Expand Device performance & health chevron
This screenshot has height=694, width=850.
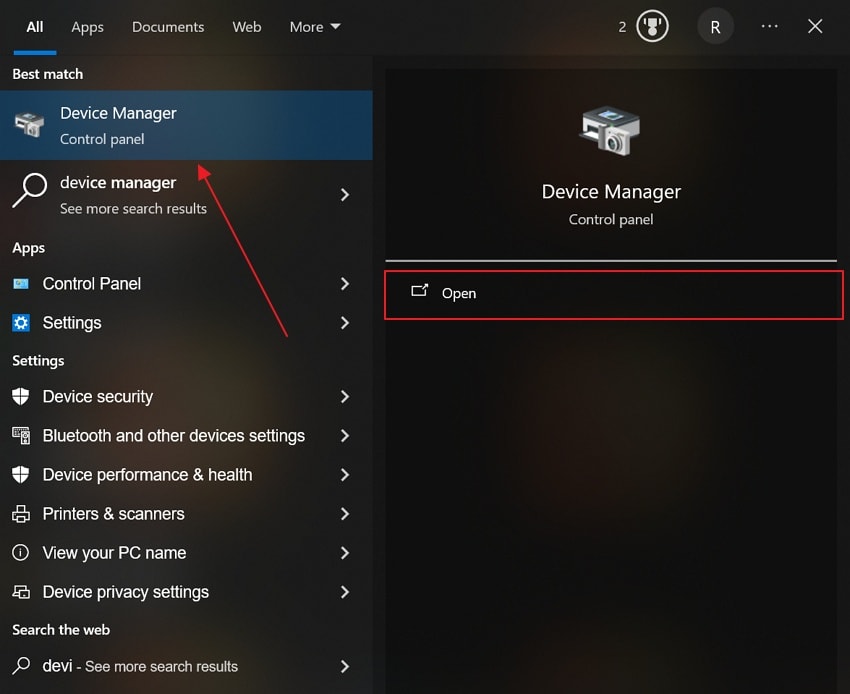coord(345,474)
